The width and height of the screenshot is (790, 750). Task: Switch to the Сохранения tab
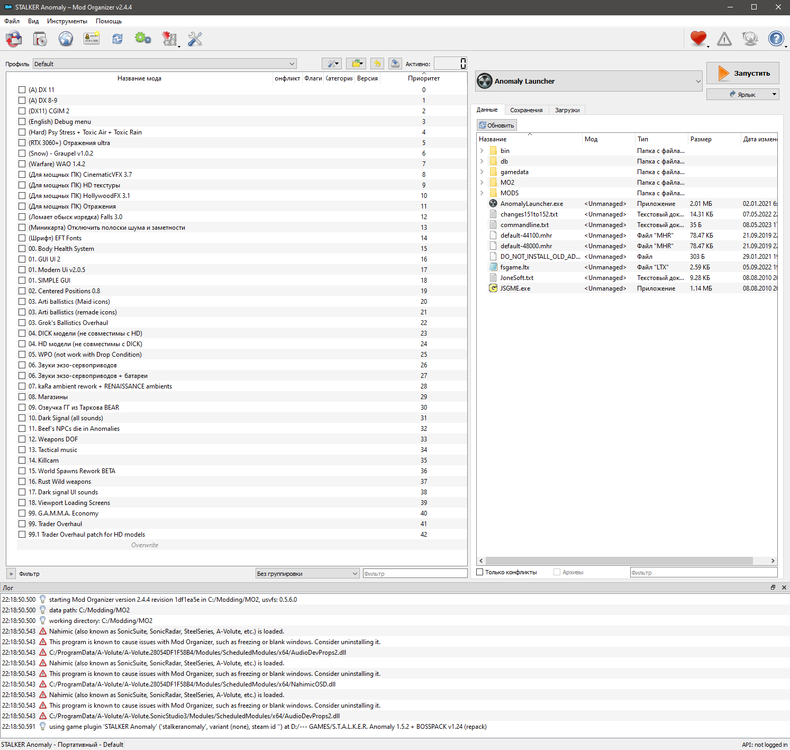point(526,110)
